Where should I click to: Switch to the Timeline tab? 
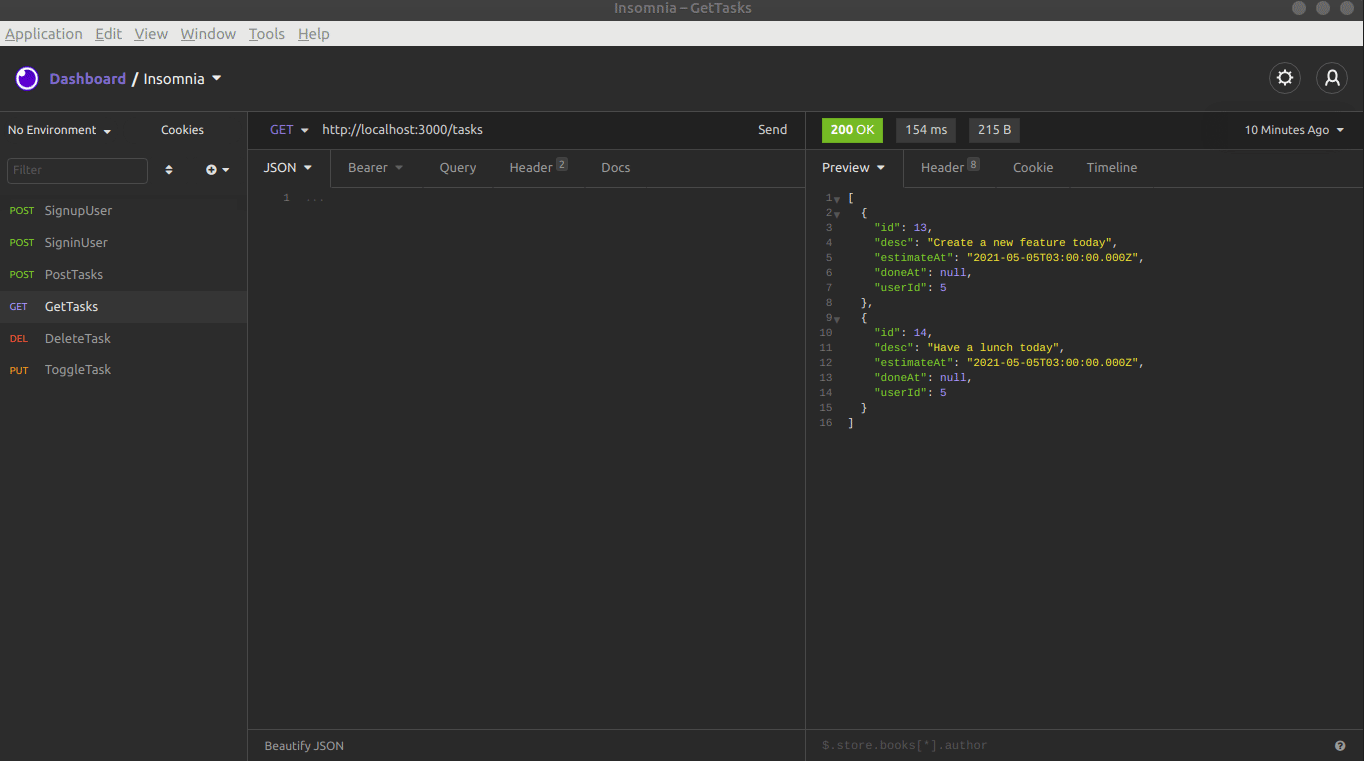(1112, 168)
